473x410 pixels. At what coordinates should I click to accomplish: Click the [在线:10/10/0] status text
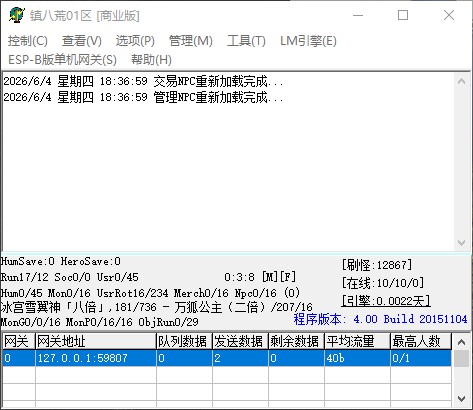point(383,283)
